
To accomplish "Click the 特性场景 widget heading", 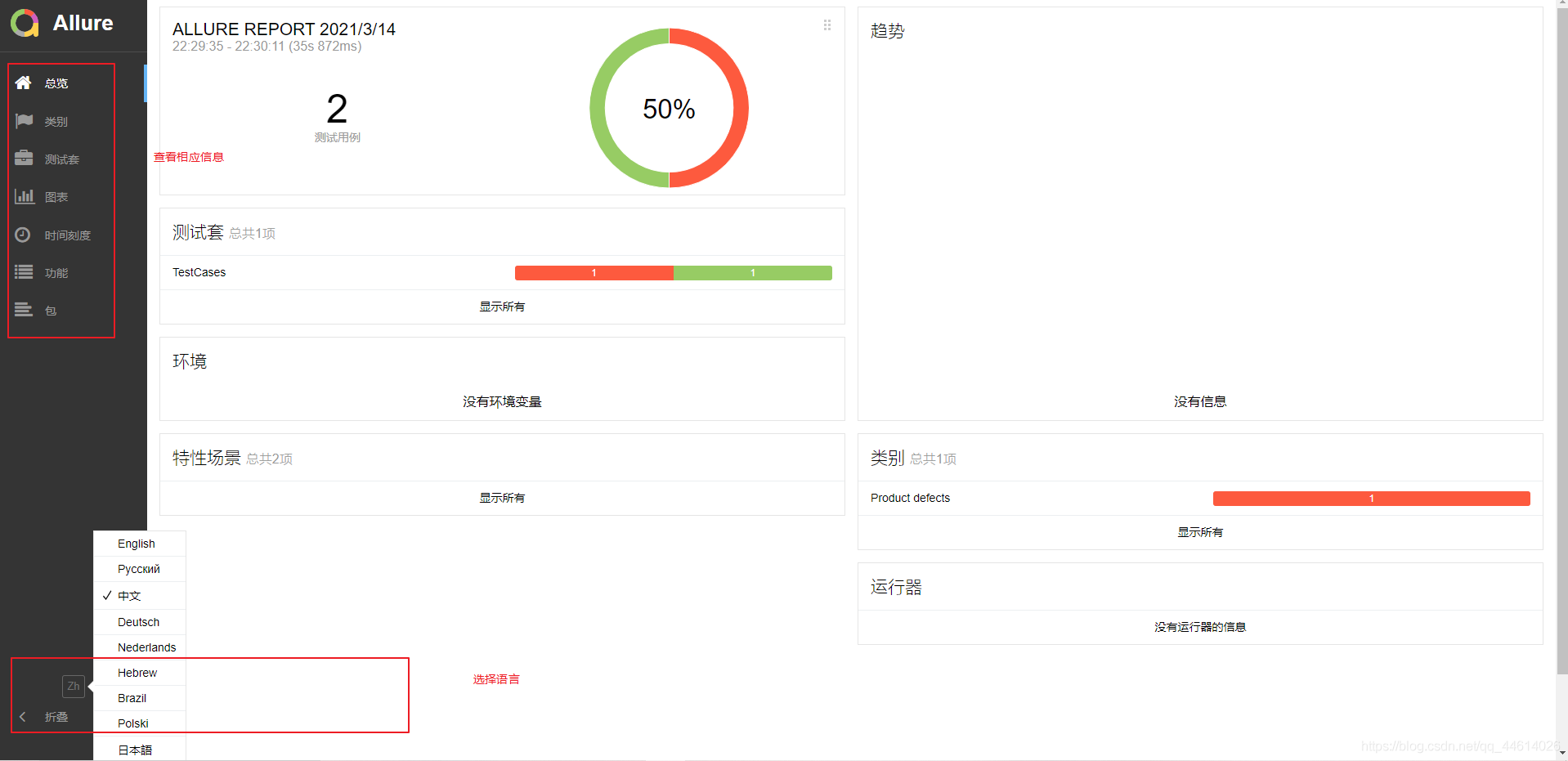I will point(207,458).
